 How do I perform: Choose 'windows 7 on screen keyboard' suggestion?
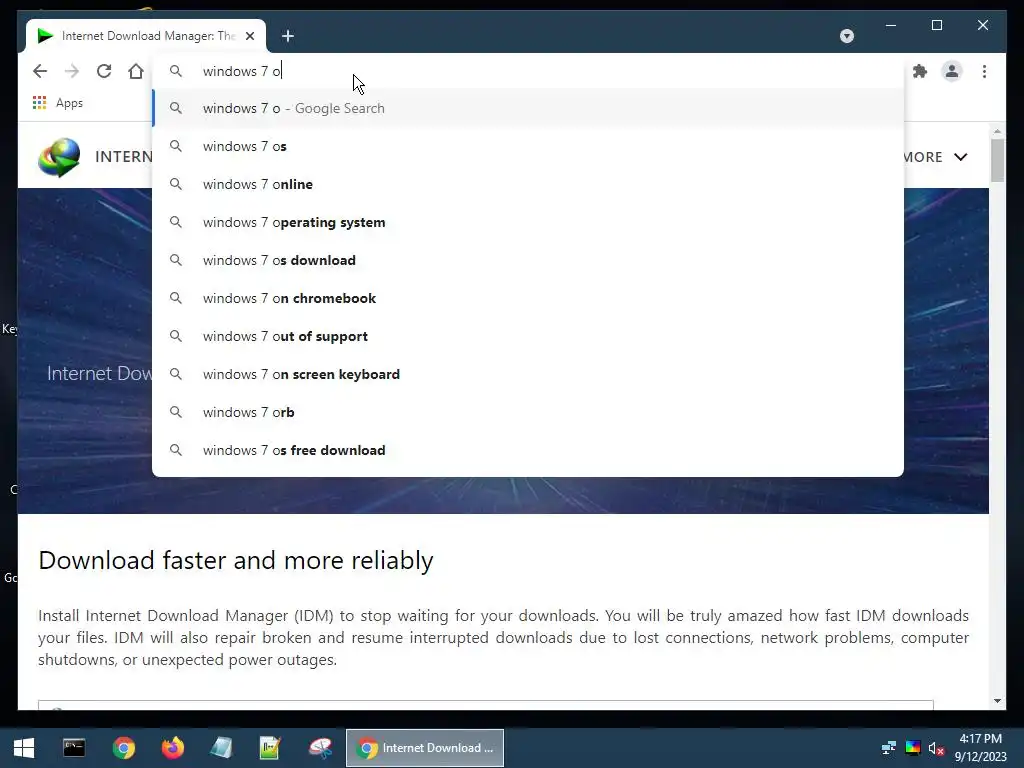[528, 374]
